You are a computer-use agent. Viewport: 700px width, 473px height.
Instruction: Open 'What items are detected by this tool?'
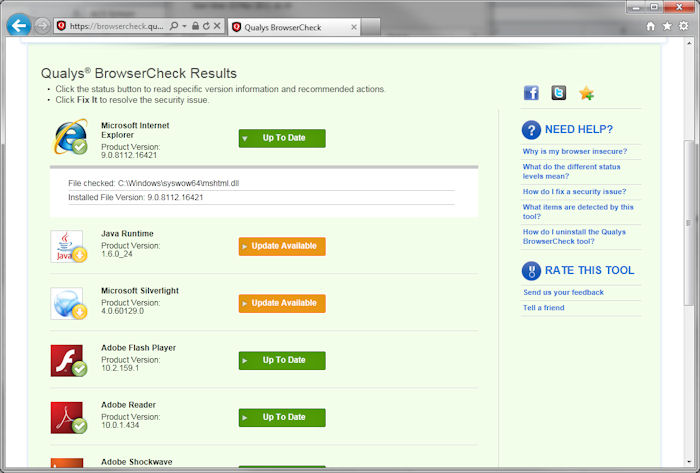click(x=578, y=212)
